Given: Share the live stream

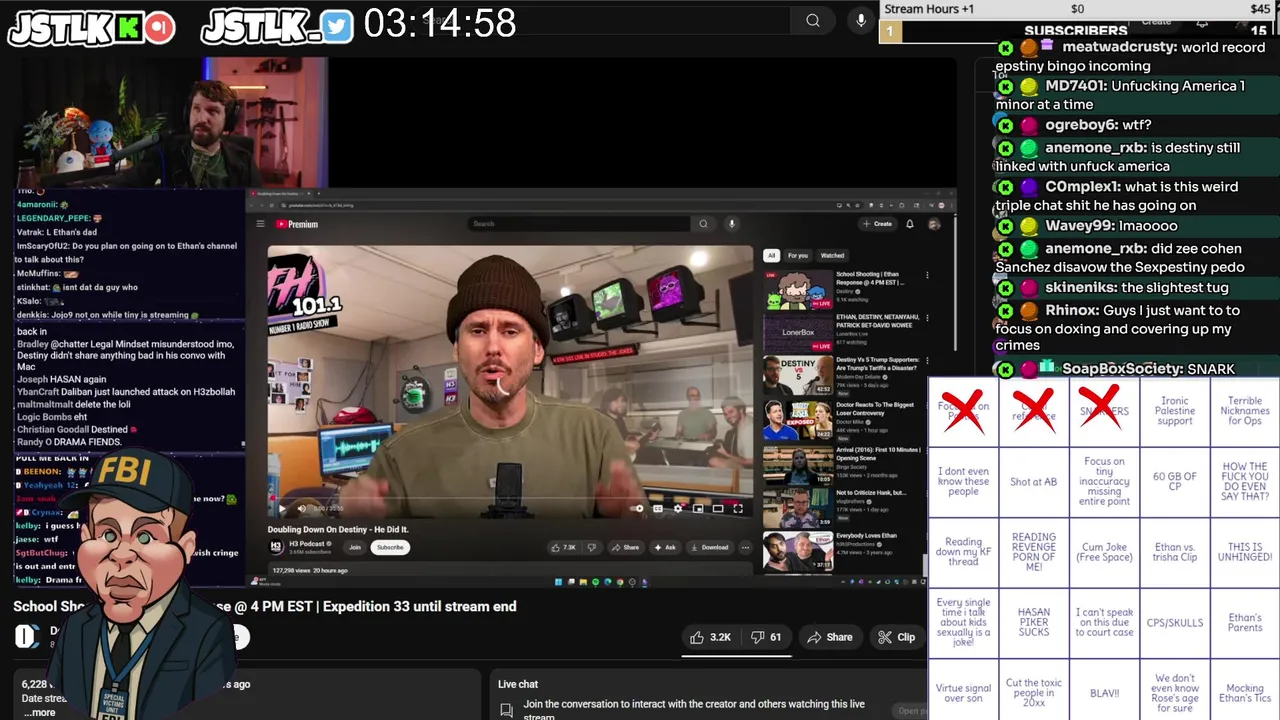Looking at the screenshot, I should (830, 637).
